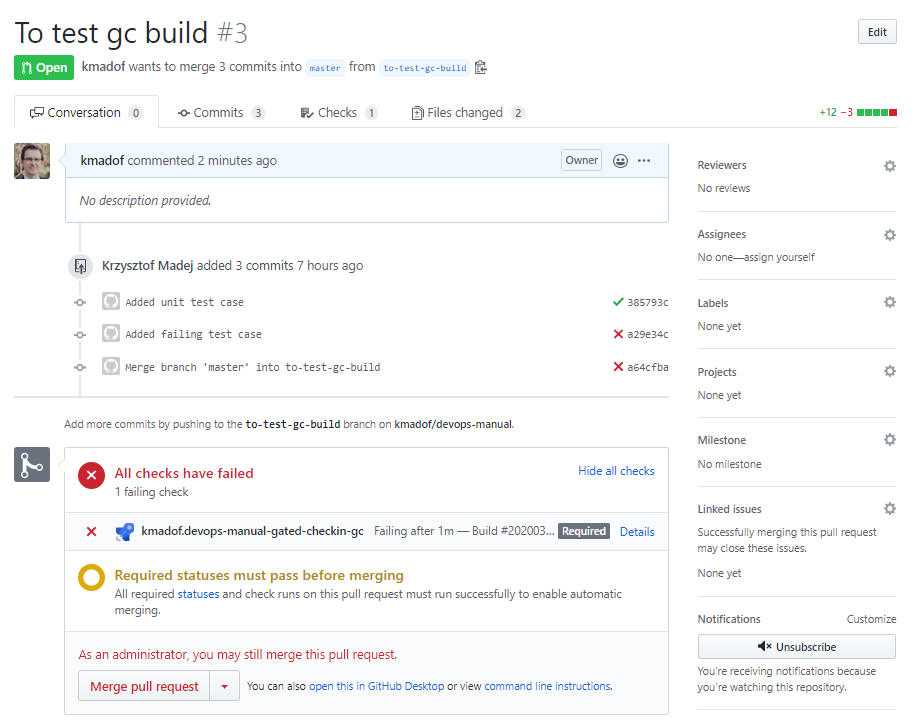The width and height of the screenshot is (921, 721).
Task: Click the avatar next to the Merge branch commit
Action: [x=111, y=366]
